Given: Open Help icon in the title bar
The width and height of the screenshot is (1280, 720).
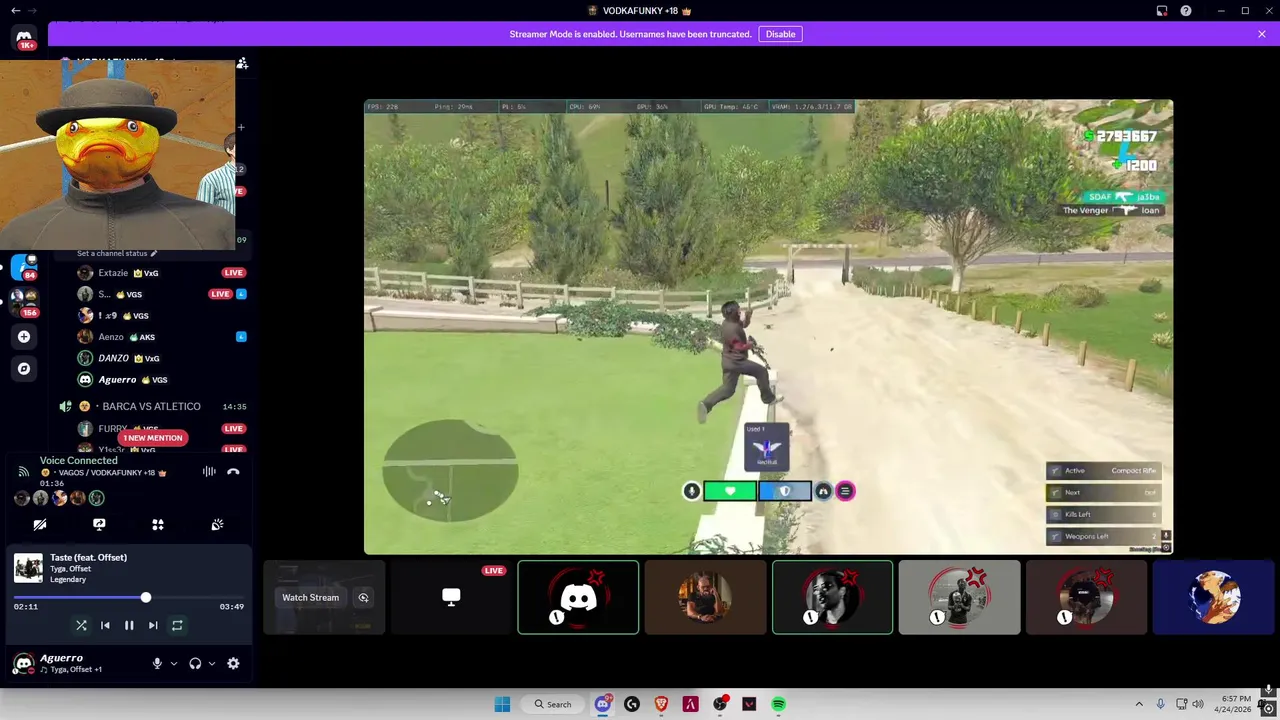Looking at the screenshot, I should tap(1186, 10).
